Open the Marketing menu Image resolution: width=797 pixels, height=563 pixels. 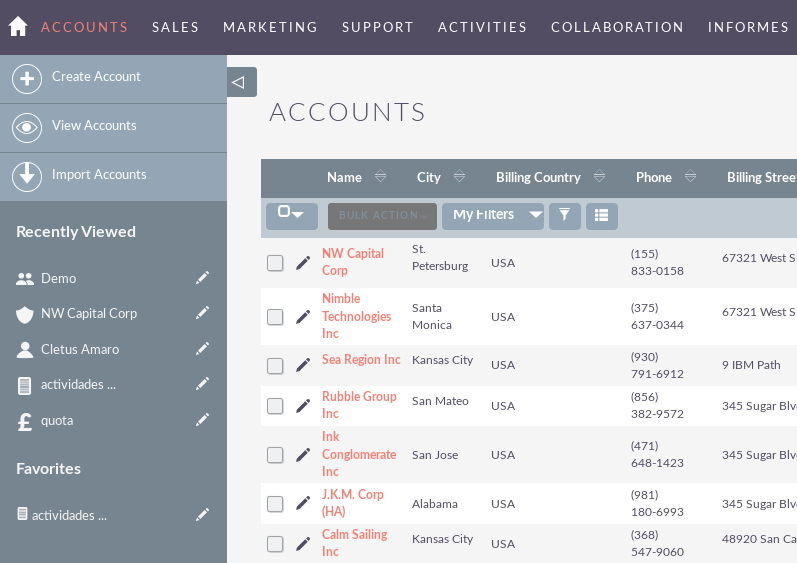270,27
